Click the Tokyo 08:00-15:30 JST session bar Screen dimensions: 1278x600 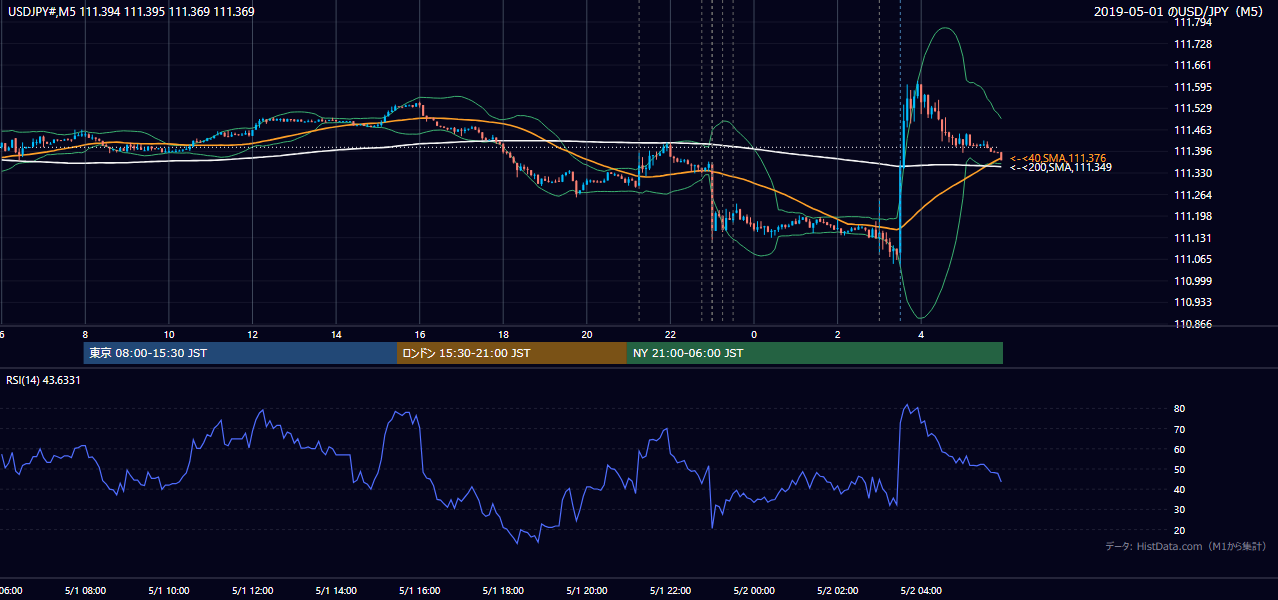(x=240, y=353)
